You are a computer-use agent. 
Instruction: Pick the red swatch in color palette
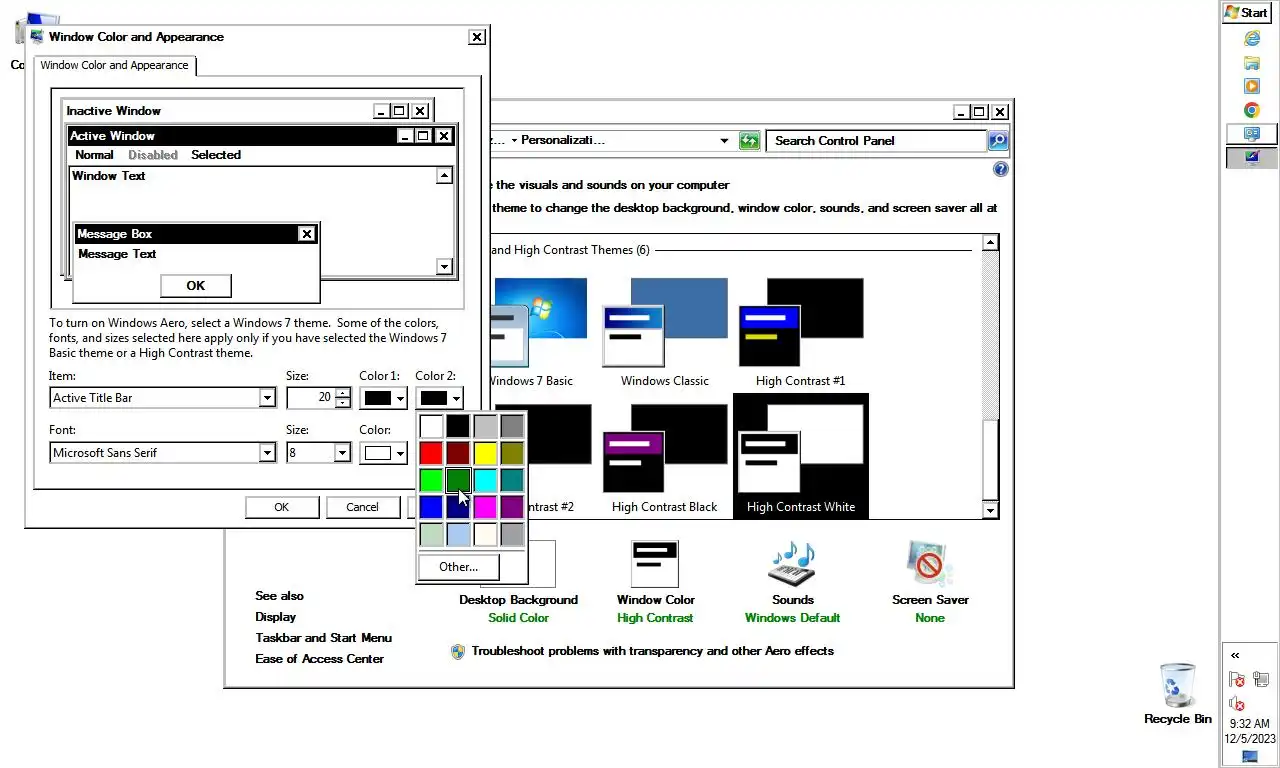[x=431, y=454]
